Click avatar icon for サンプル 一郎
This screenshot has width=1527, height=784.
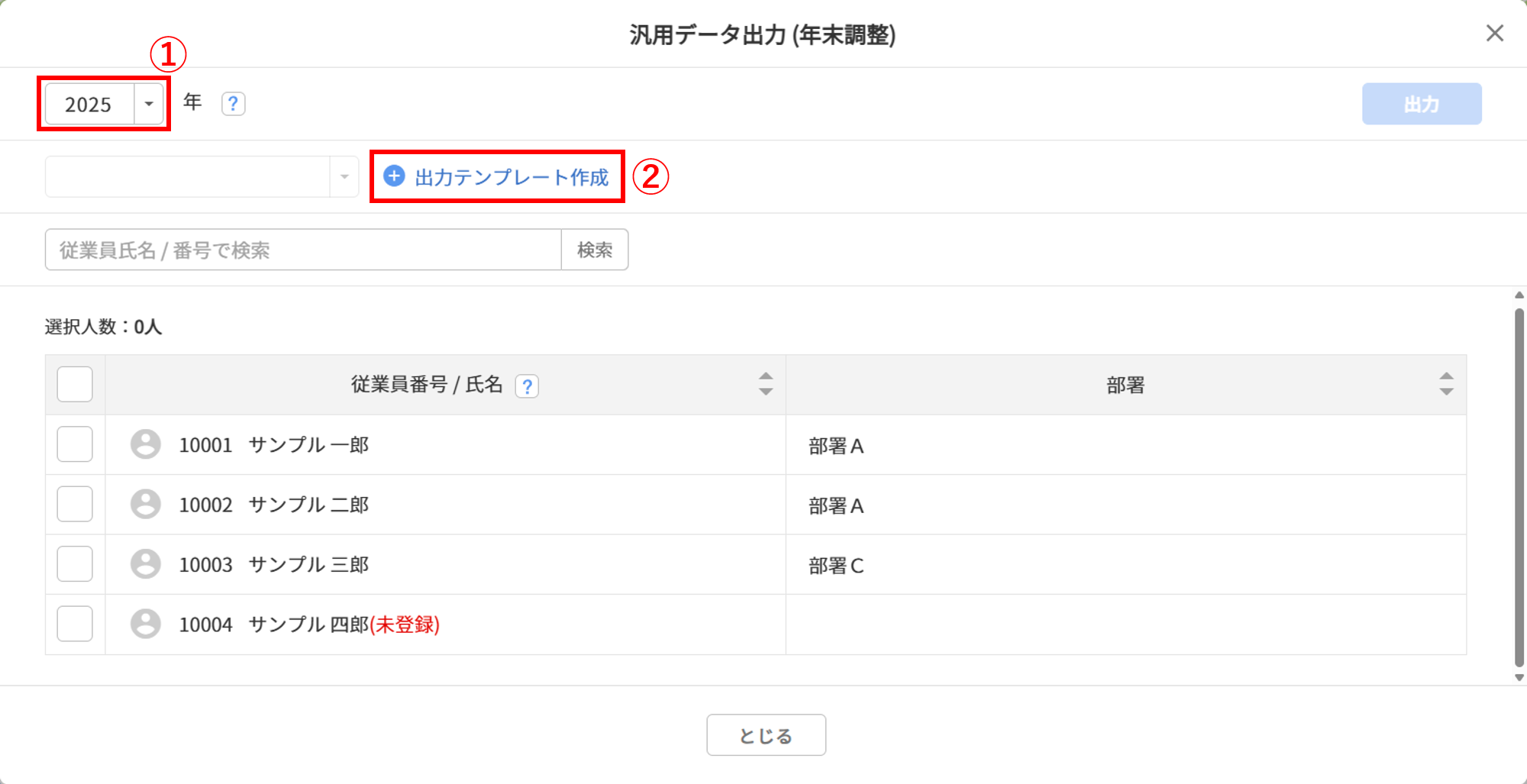[x=145, y=444]
